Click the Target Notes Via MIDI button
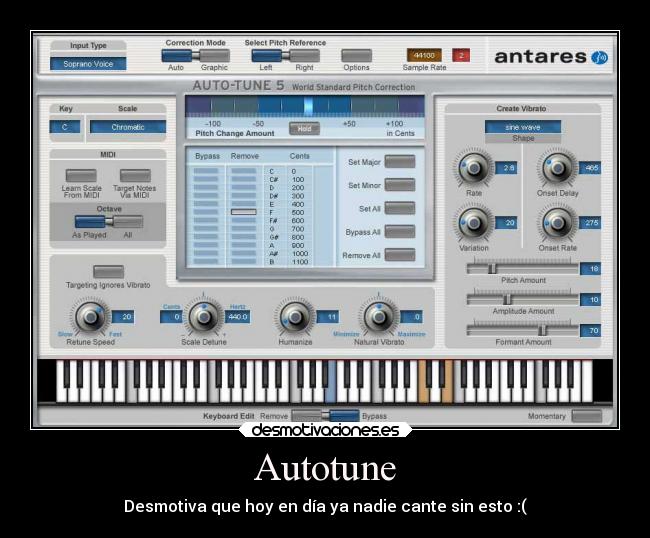 (135, 175)
